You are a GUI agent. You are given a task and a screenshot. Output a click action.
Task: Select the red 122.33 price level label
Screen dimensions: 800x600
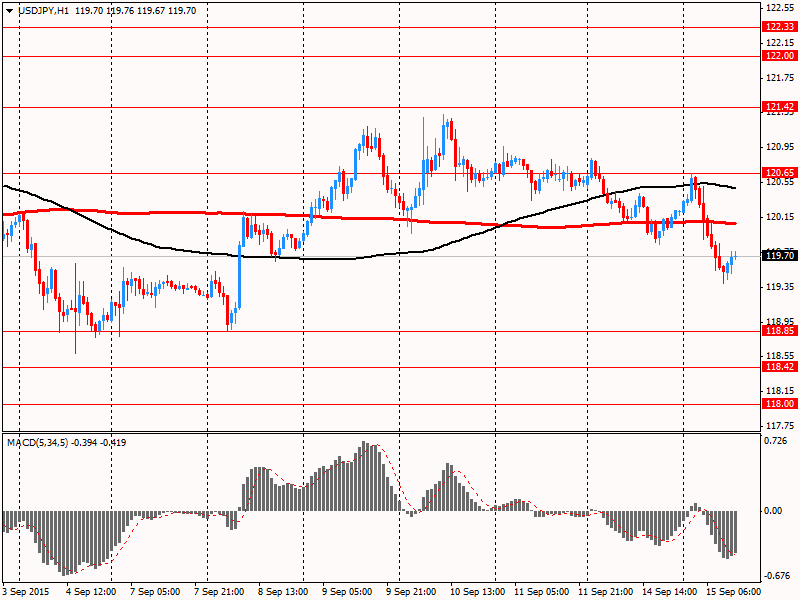778,27
